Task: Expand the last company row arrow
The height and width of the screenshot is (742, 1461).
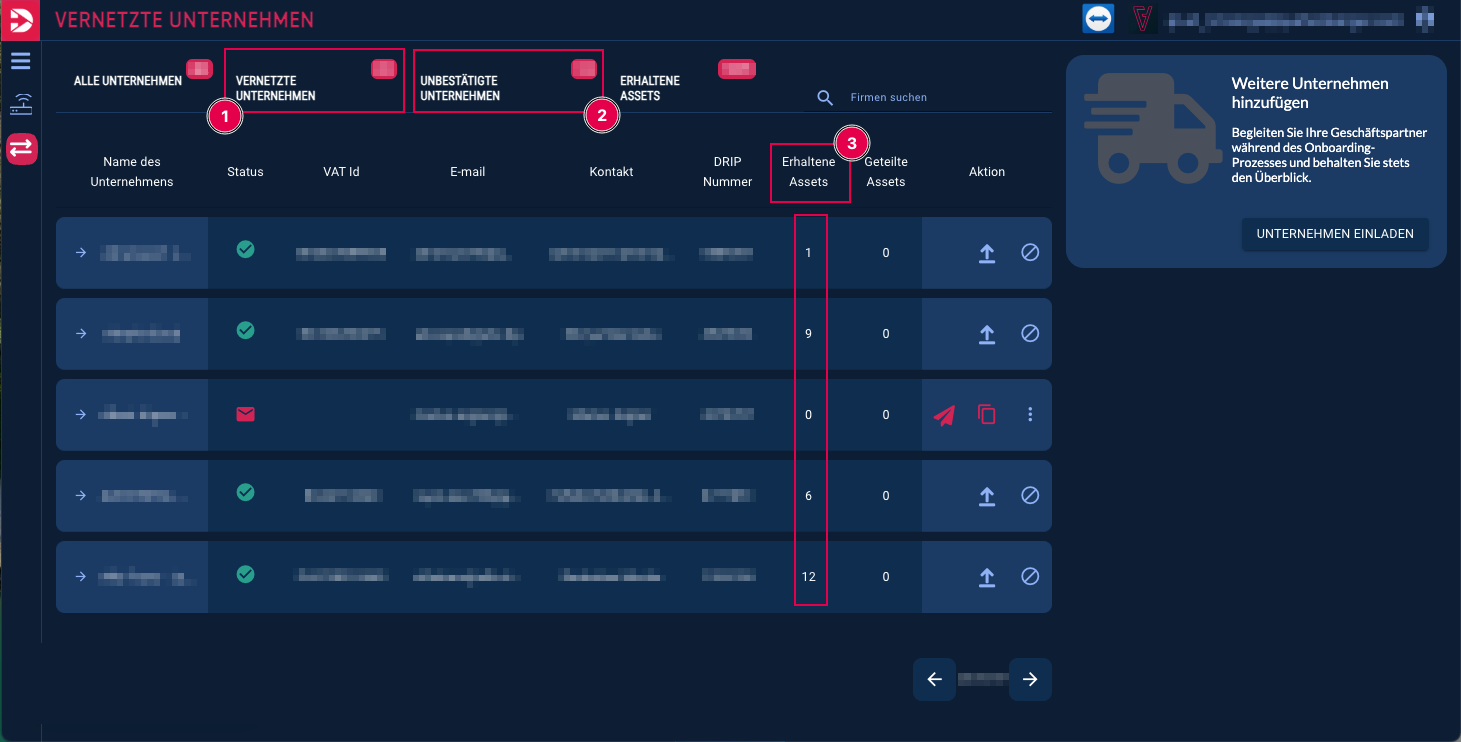Action: (x=81, y=577)
